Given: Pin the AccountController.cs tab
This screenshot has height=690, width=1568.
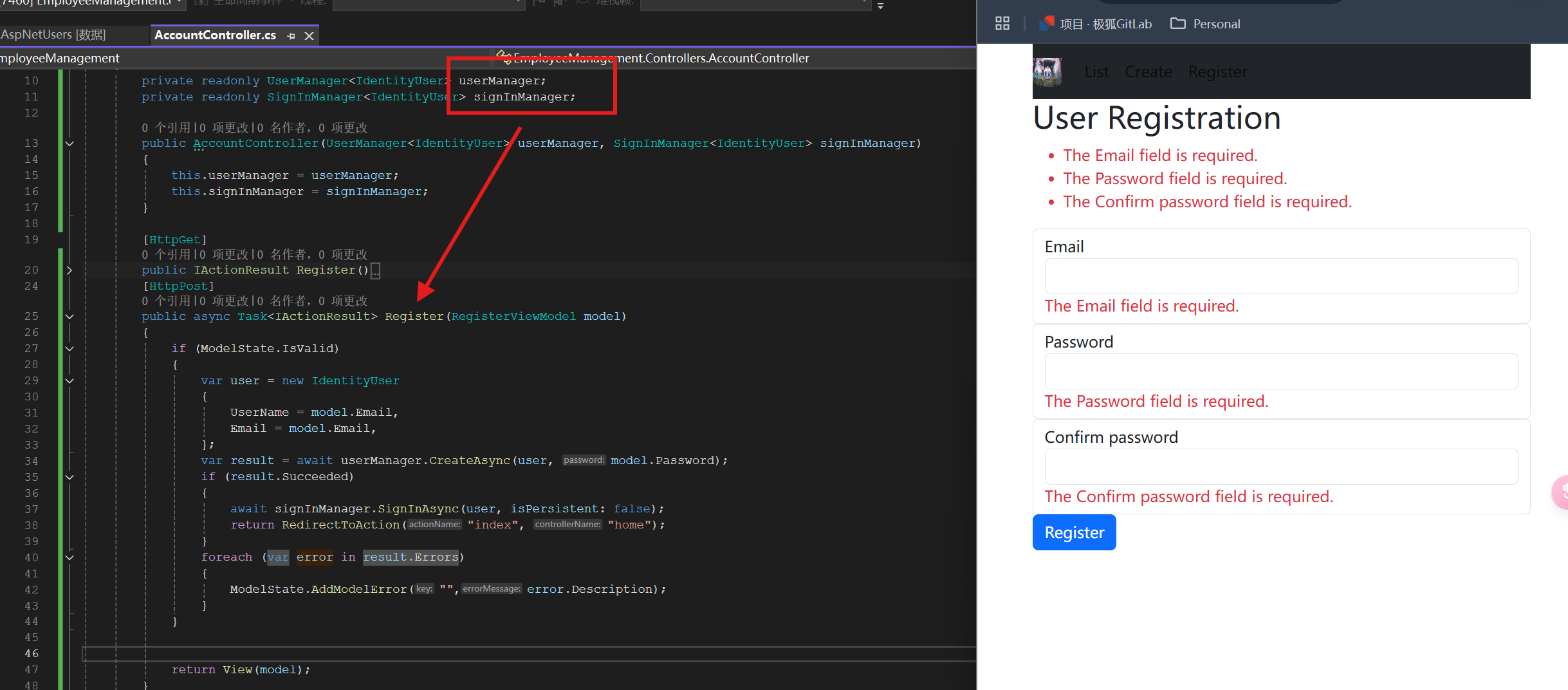Looking at the screenshot, I should pyautogui.click(x=291, y=36).
